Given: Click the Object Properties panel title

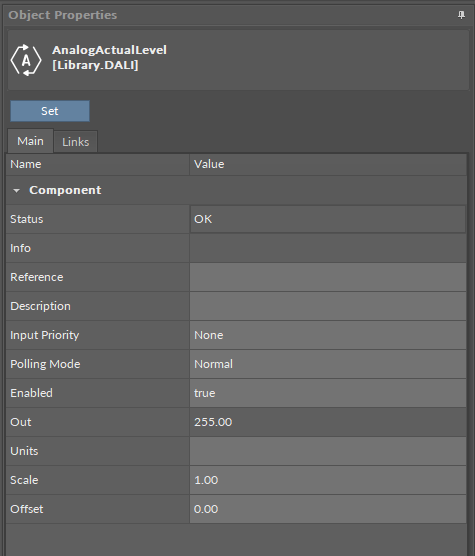Looking at the screenshot, I should [63, 15].
